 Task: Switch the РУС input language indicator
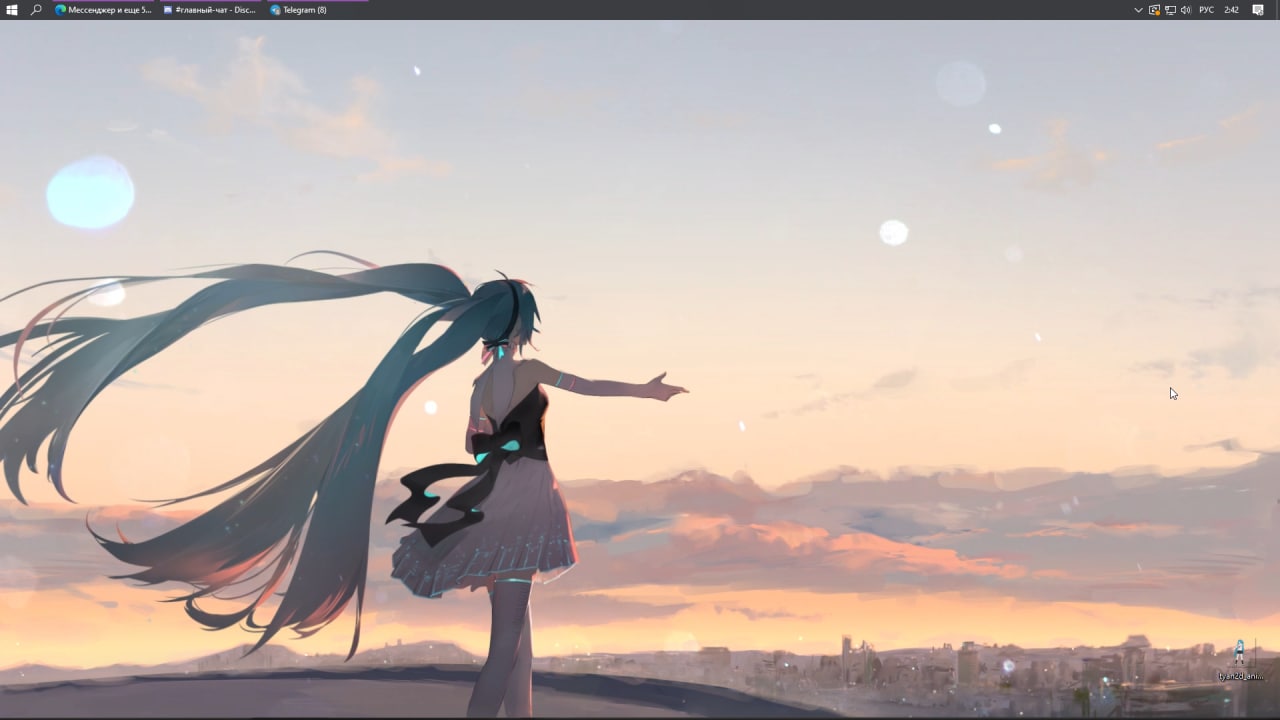tap(1207, 10)
